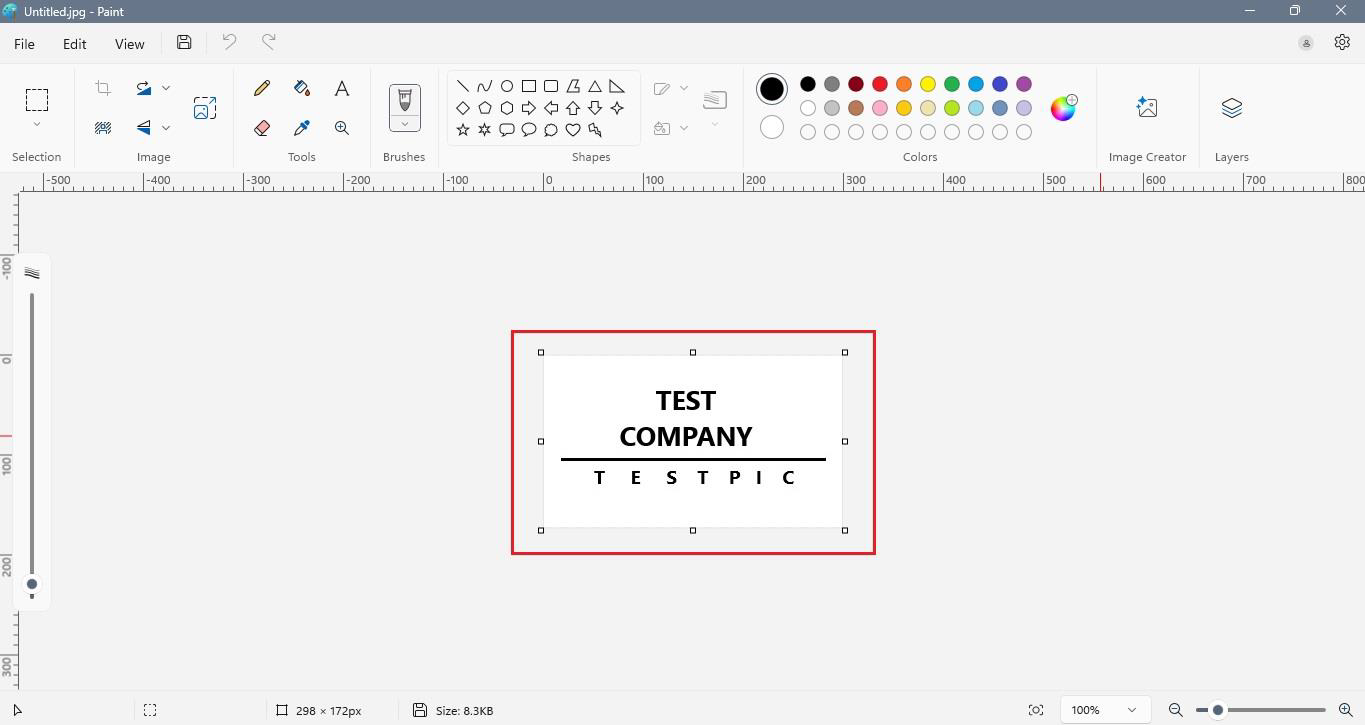
Task: Open the Layers panel
Action: click(1231, 108)
